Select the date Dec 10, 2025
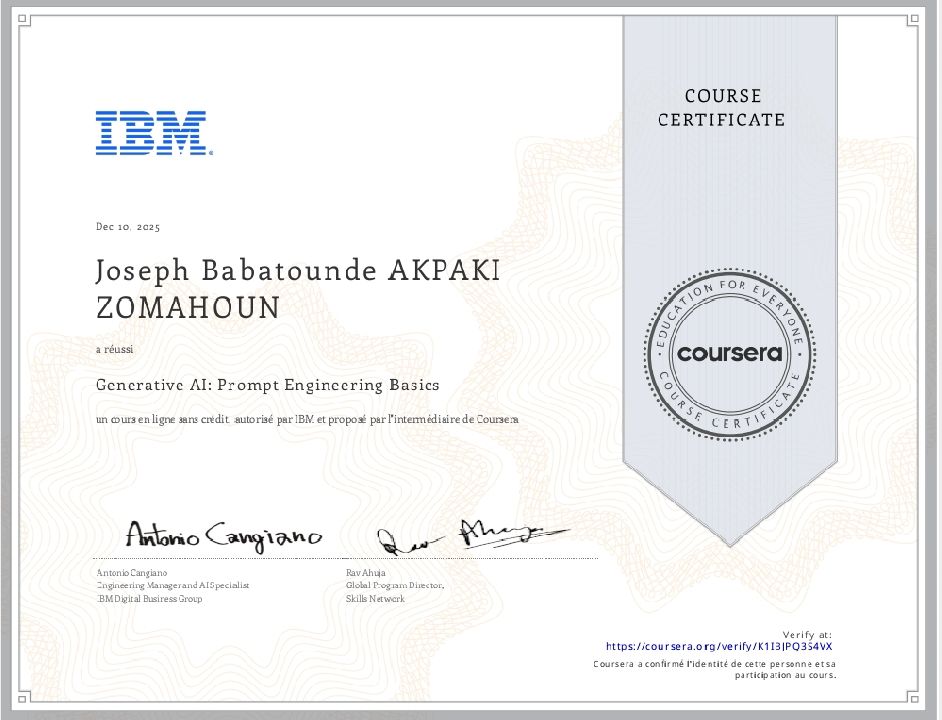Image resolution: width=942 pixels, height=720 pixels. click(127, 227)
